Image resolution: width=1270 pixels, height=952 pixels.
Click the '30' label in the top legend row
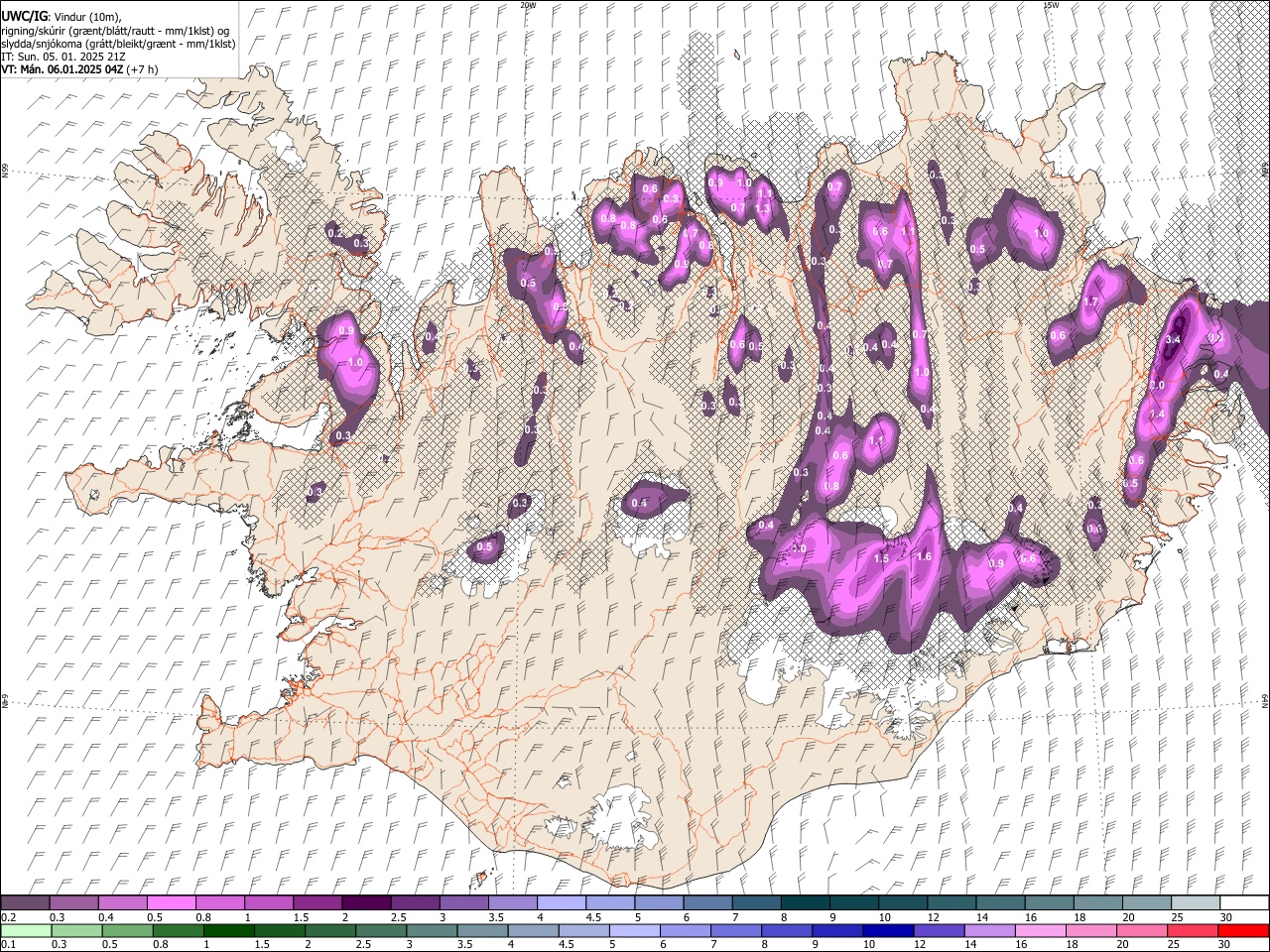[1226, 917]
